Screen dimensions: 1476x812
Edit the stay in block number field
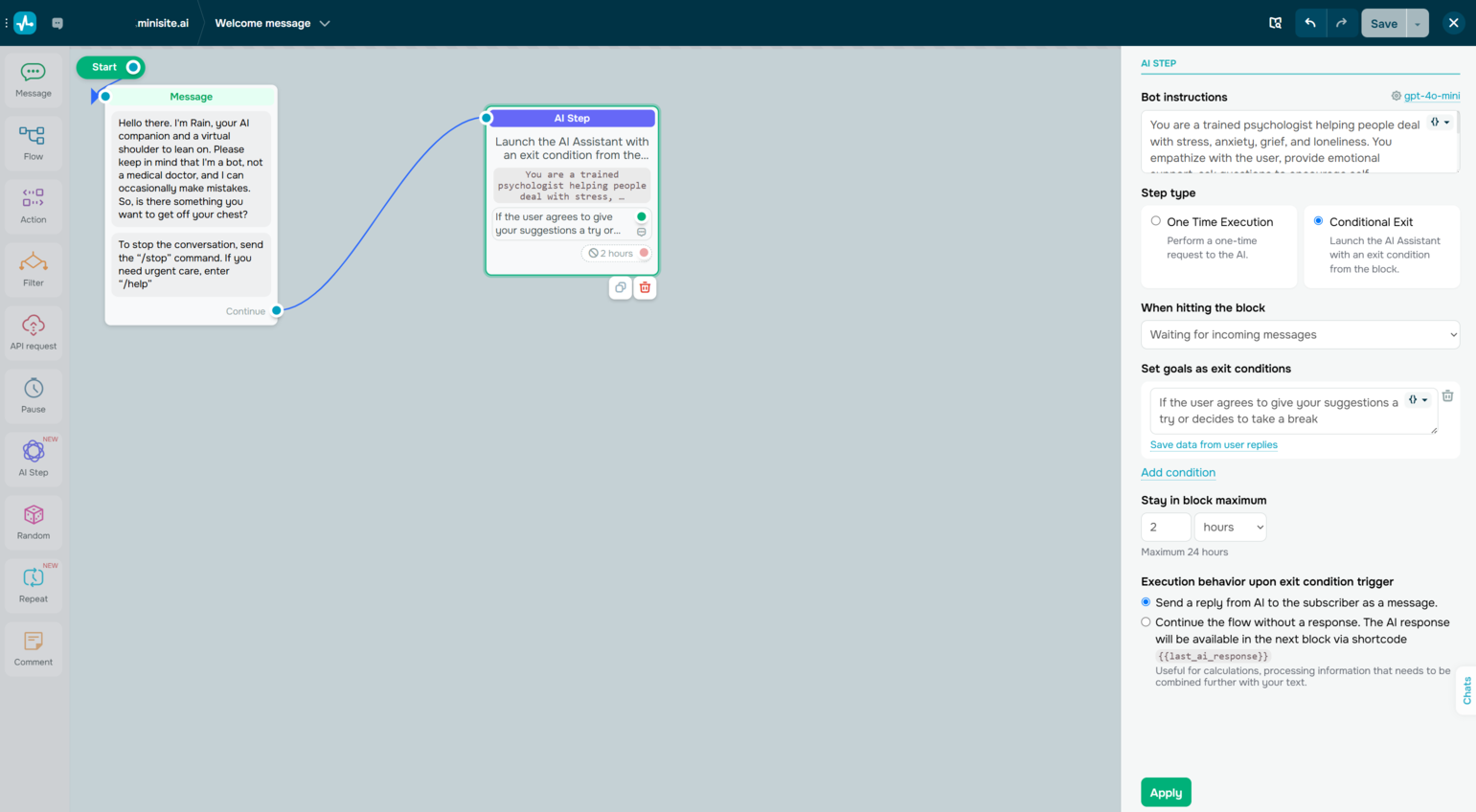tap(1166, 527)
